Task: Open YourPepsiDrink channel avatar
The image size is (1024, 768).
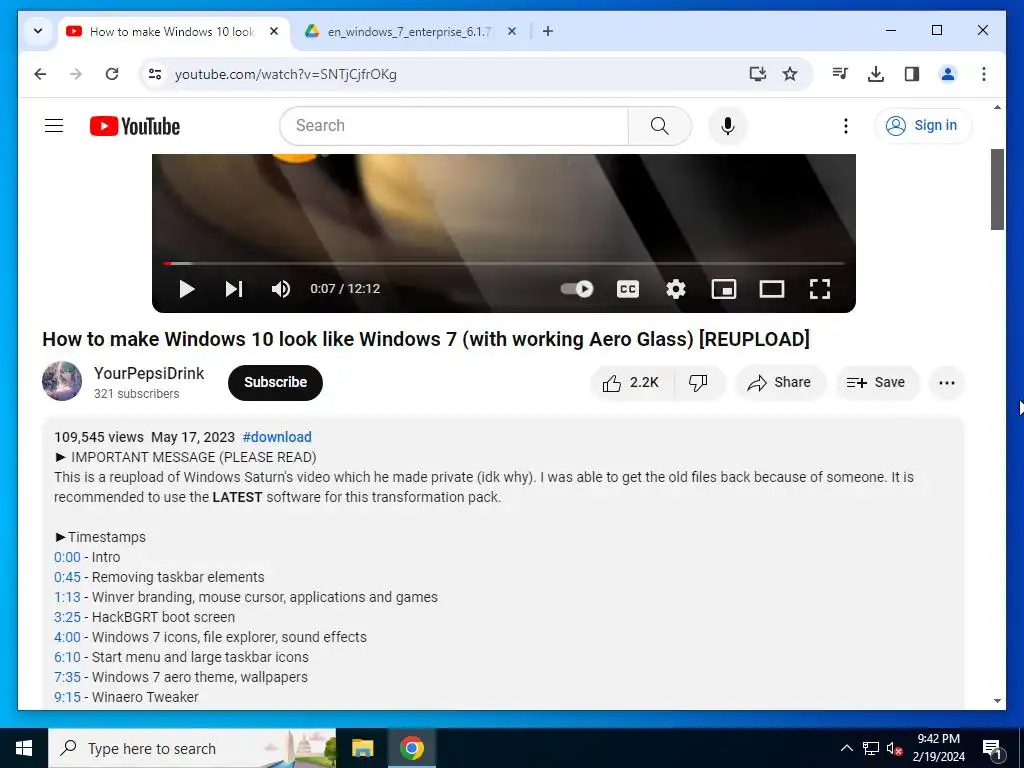Action: 62,381
